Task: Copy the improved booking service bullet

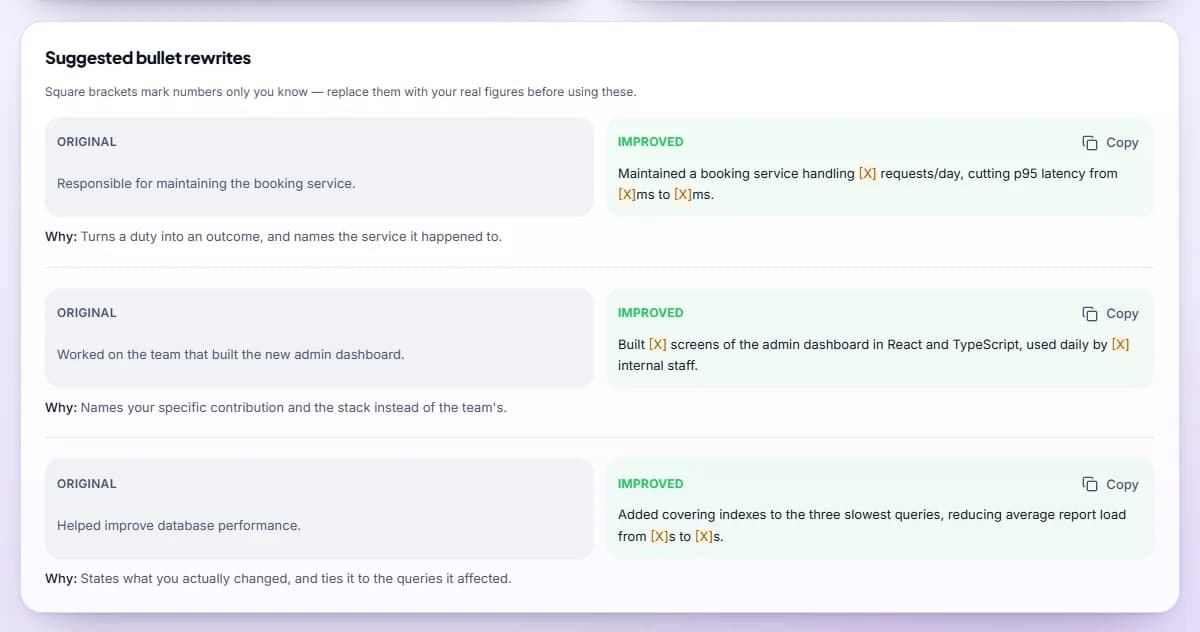Action: coord(1110,143)
